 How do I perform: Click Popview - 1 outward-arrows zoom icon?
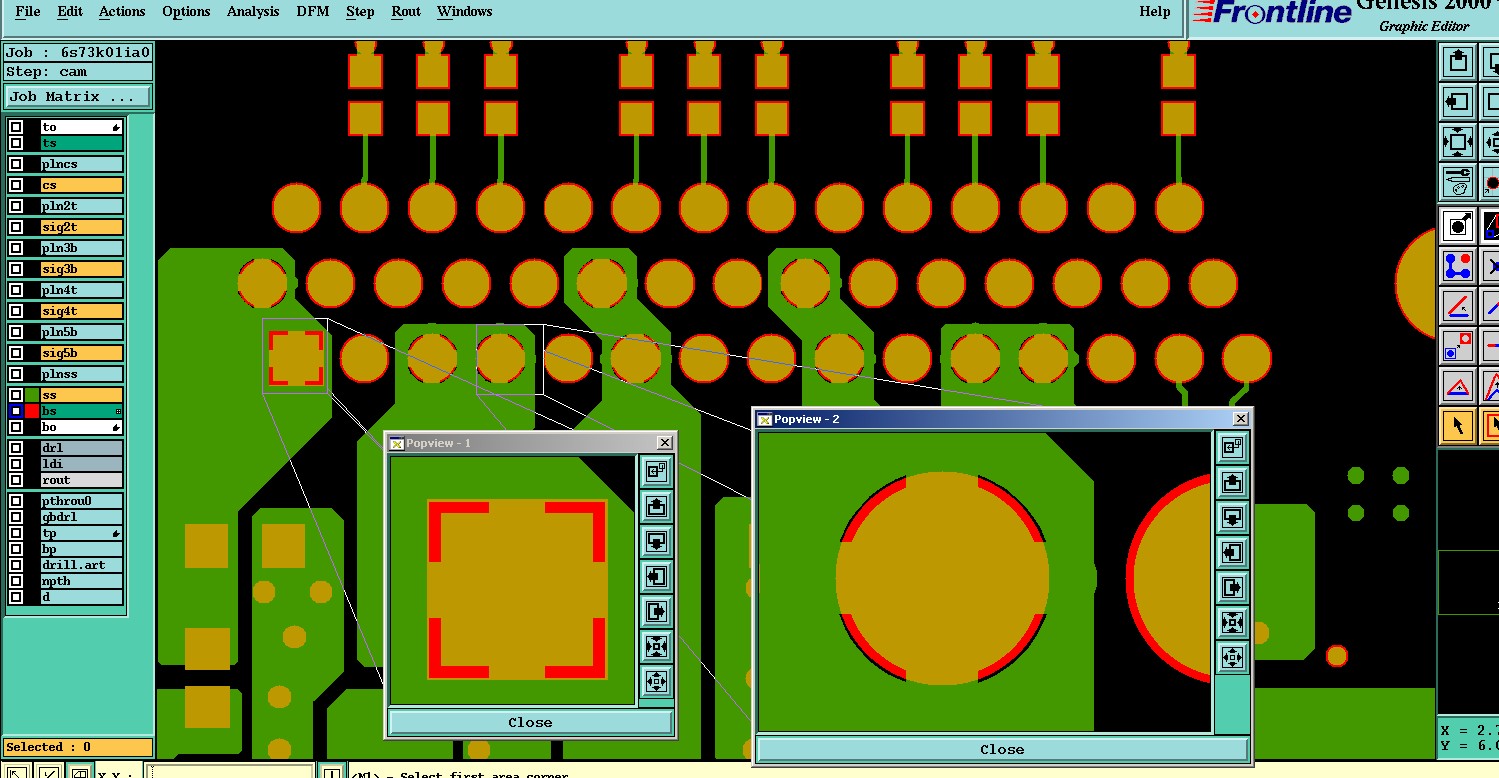click(x=657, y=682)
